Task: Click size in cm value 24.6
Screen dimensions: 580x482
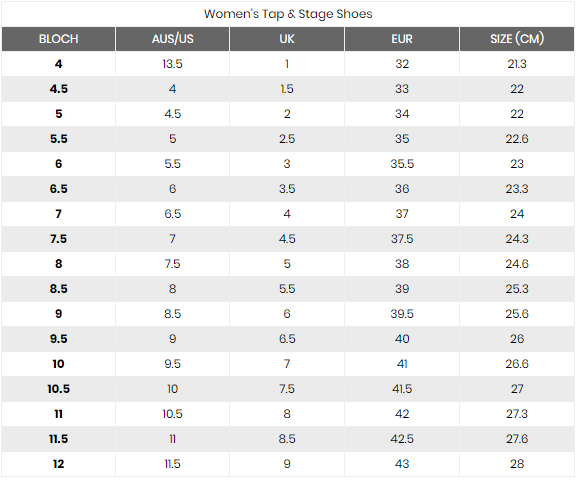Action: (517, 264)
